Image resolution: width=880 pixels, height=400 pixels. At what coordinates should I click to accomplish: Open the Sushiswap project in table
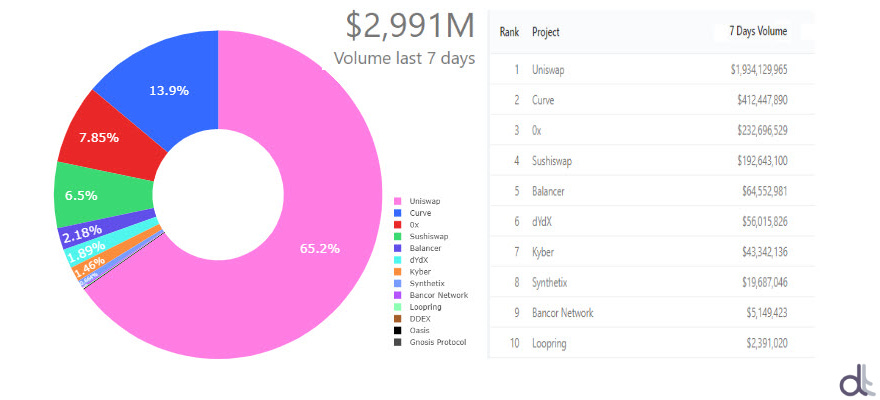[552, 161]
